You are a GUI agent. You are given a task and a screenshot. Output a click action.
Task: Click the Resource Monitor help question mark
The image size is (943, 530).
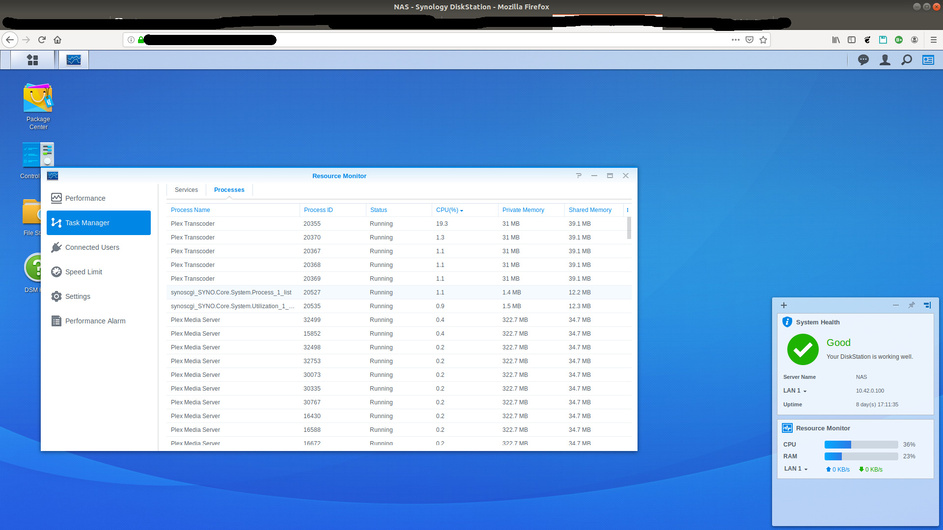coord(579,176)
